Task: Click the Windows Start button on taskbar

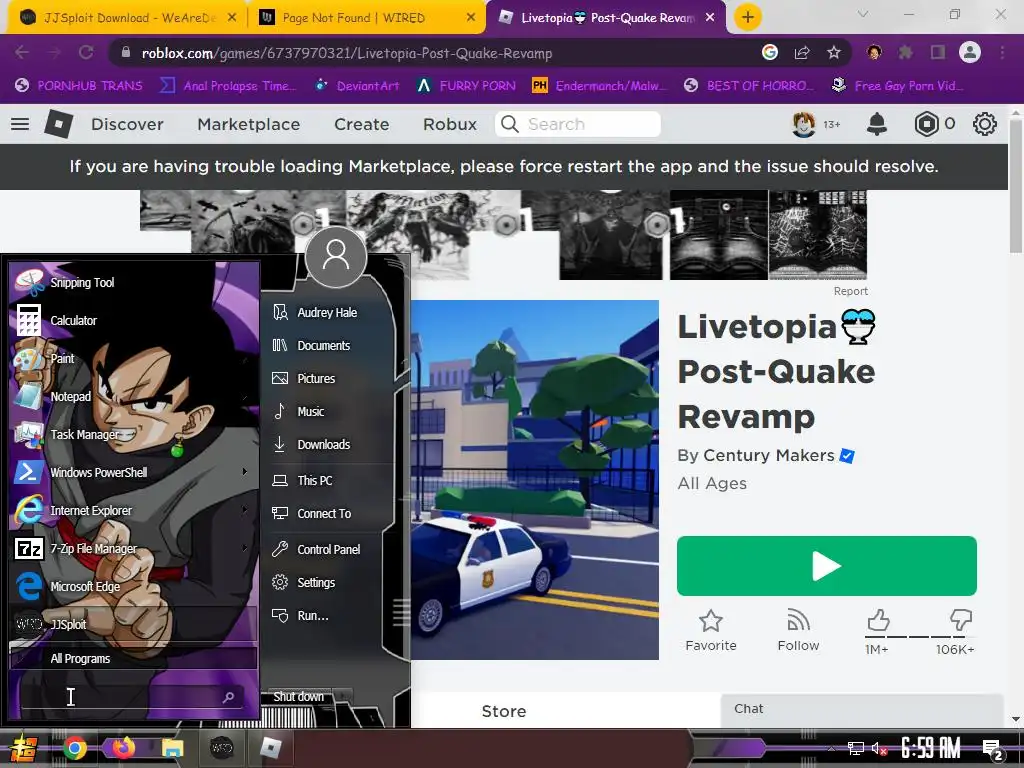Action: pyautogui.click(x=24, y=748)
